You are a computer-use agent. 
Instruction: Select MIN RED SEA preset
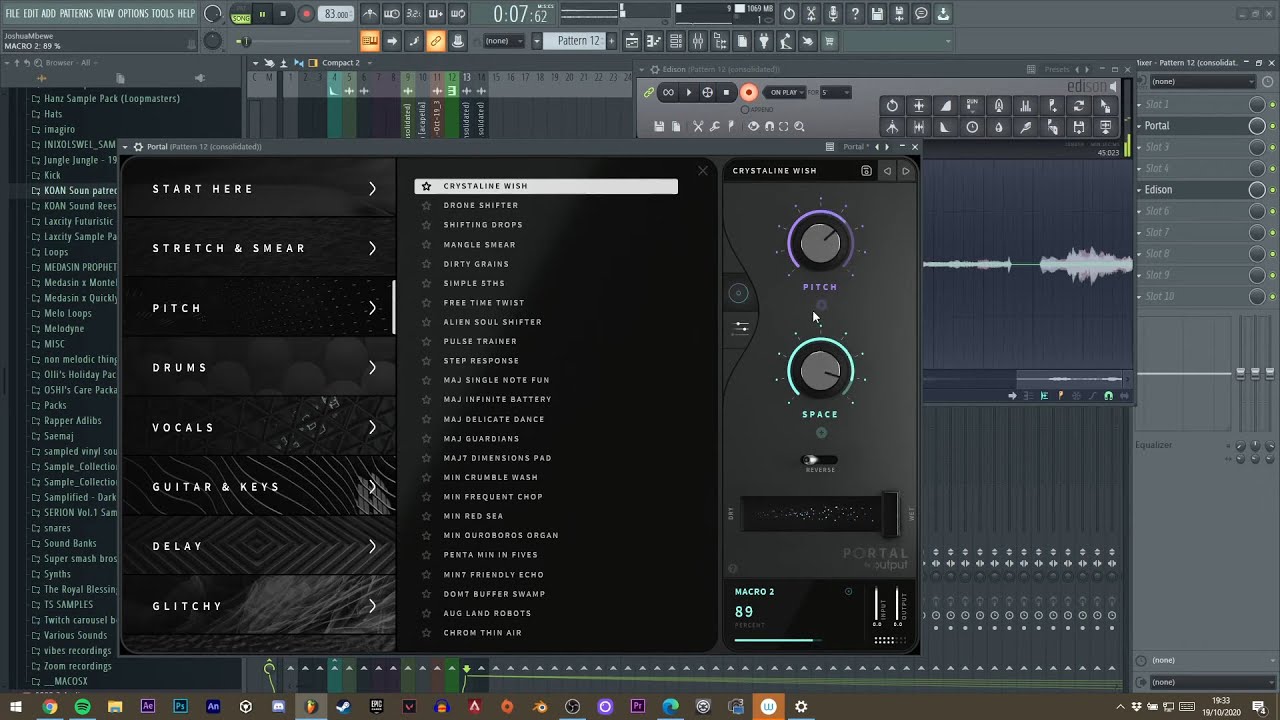[473, 516]
